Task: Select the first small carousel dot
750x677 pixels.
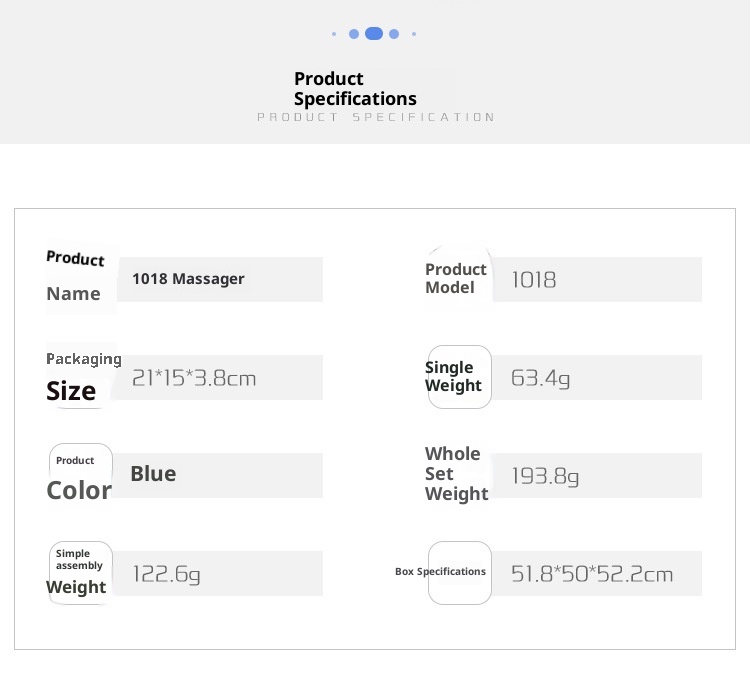Action: click(334, 34)
